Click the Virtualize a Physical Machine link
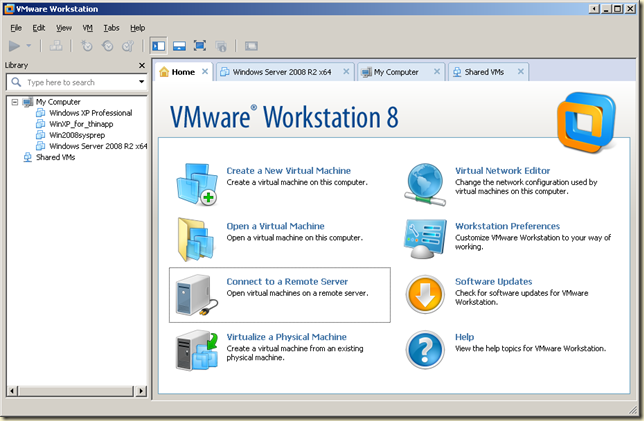Screen dimensions: 644x421 (286, 337)
